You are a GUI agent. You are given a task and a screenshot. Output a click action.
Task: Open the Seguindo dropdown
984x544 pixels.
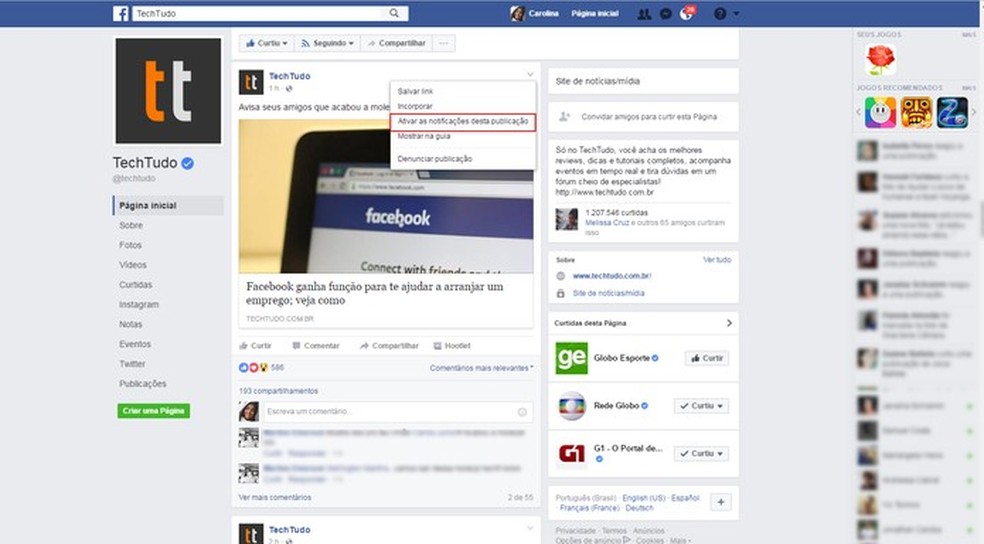tap(327, 43)
